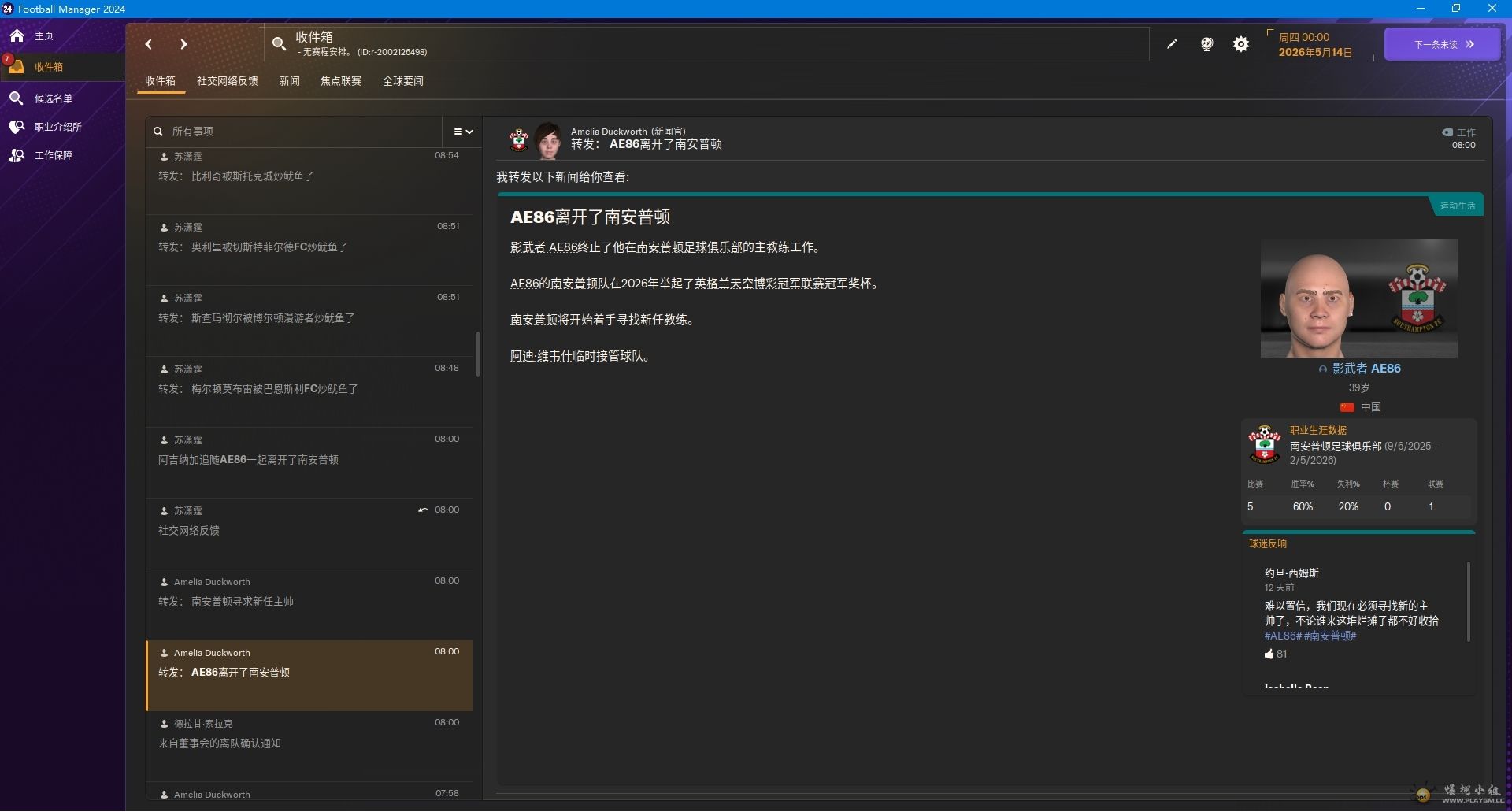
Task: Click the date display 2026年5月14日
Action: pyautogui.click(x=1315, y=52)
